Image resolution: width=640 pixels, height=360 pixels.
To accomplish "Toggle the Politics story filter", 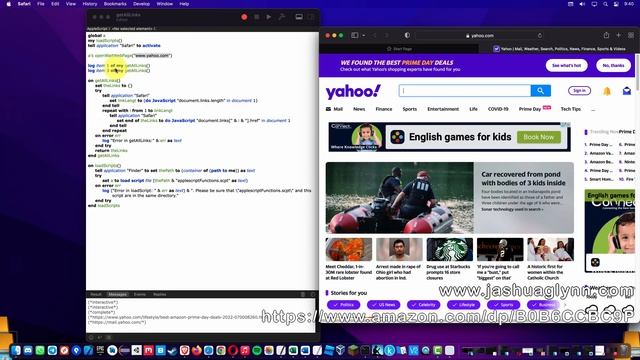I will click(343, 304).
